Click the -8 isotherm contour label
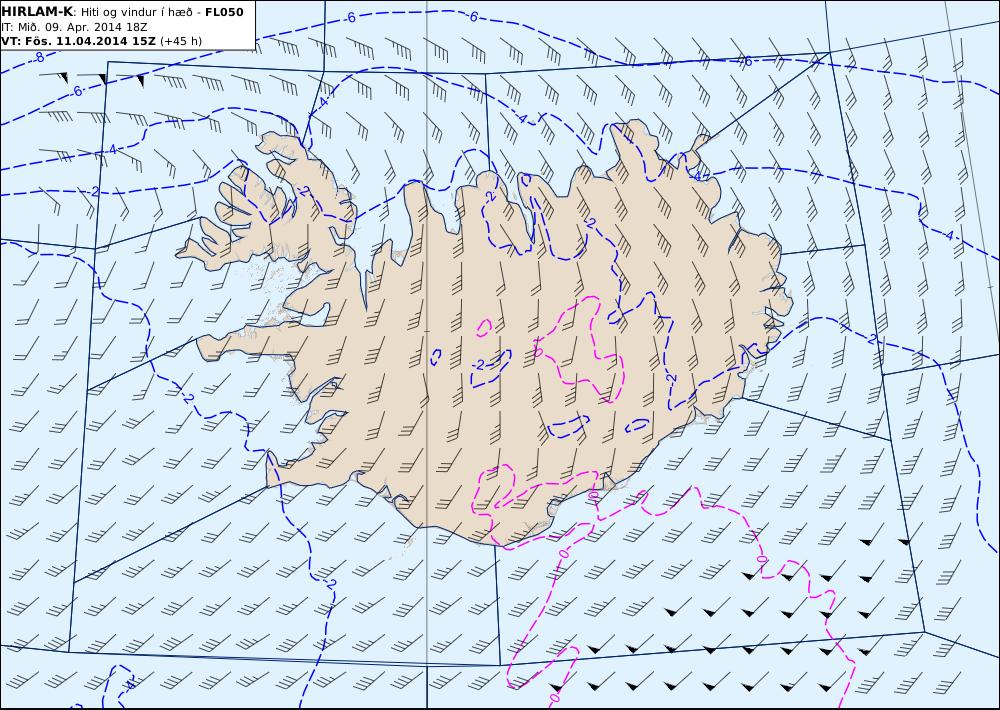This screenshot has width=1000, height=710. pos(38,58)
